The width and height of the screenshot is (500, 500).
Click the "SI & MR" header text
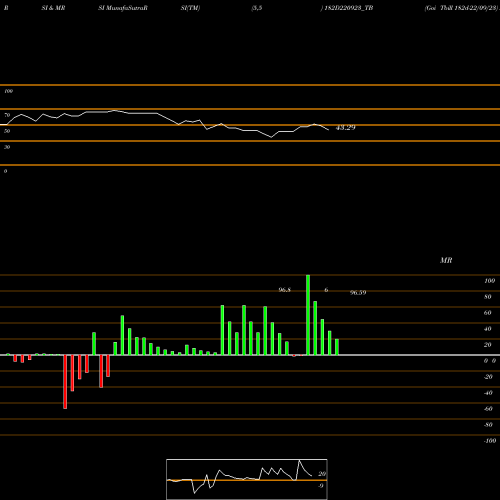pyautogui.click(x=53, y=8)
